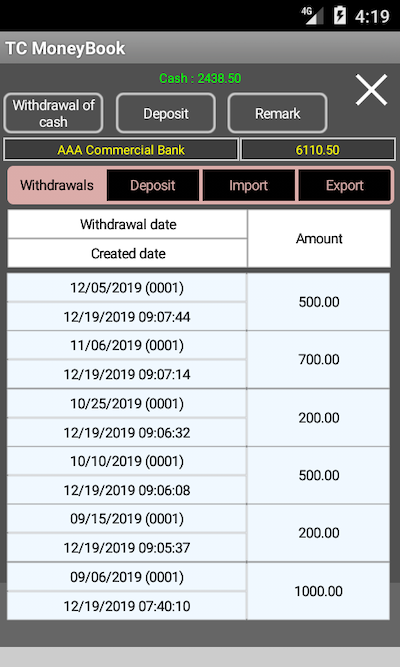Select the 700.00 withdrawal amount
Viewport: 400px width, 667px height.
[x=319, y=359]
